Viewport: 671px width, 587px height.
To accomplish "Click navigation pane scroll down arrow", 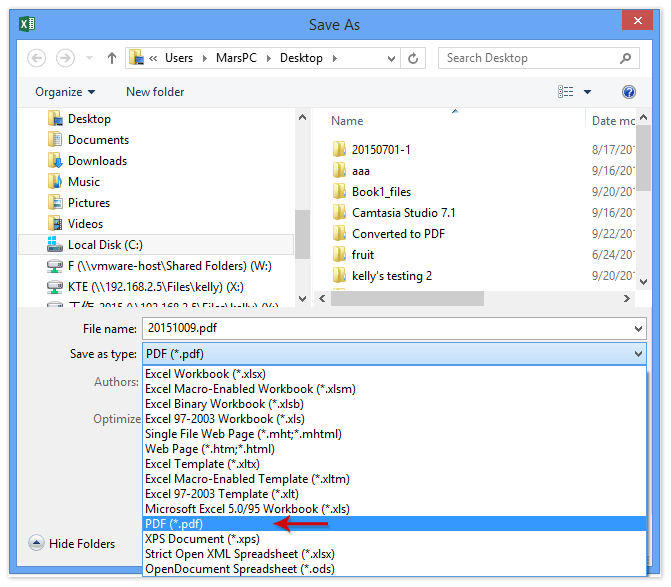I will [302, 299].
